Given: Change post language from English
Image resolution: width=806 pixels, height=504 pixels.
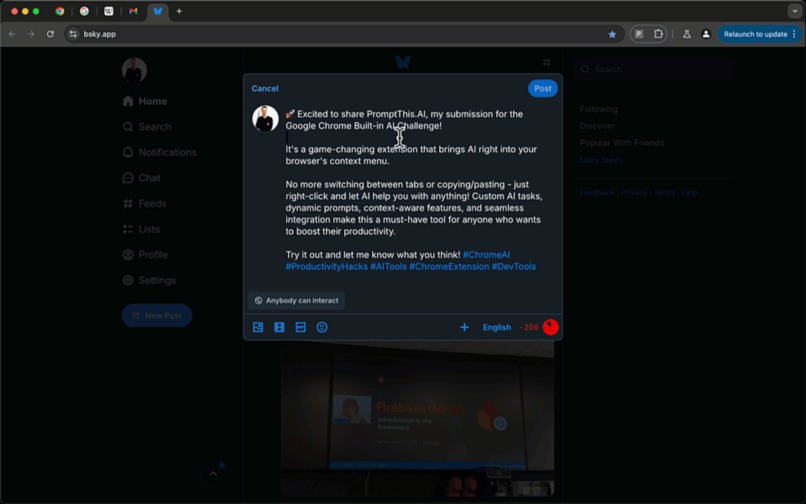Looking at the screenshot, I should click(x=497, y=327).
